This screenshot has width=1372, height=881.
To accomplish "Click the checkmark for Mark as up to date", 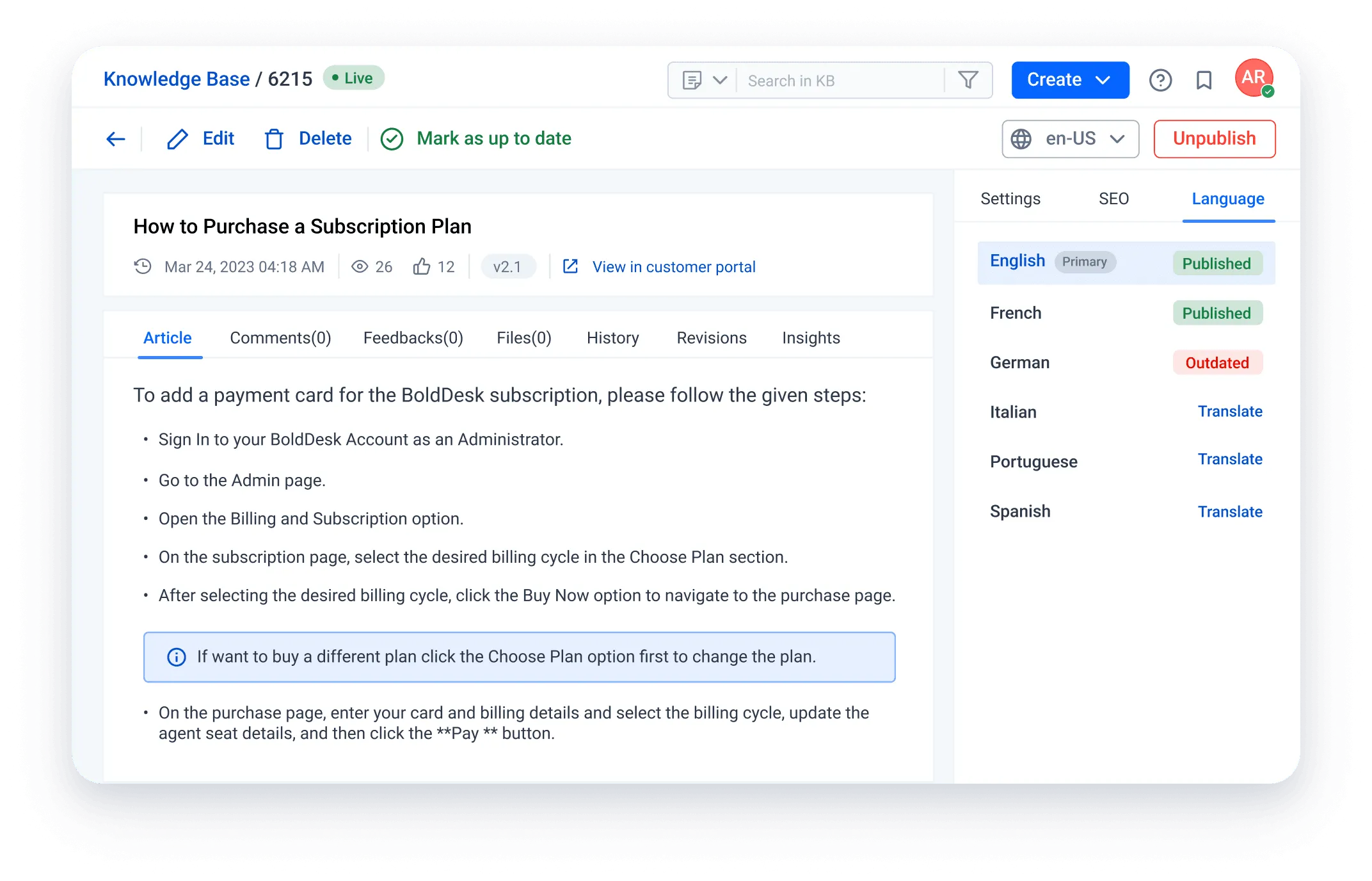I will click(392, 138).
